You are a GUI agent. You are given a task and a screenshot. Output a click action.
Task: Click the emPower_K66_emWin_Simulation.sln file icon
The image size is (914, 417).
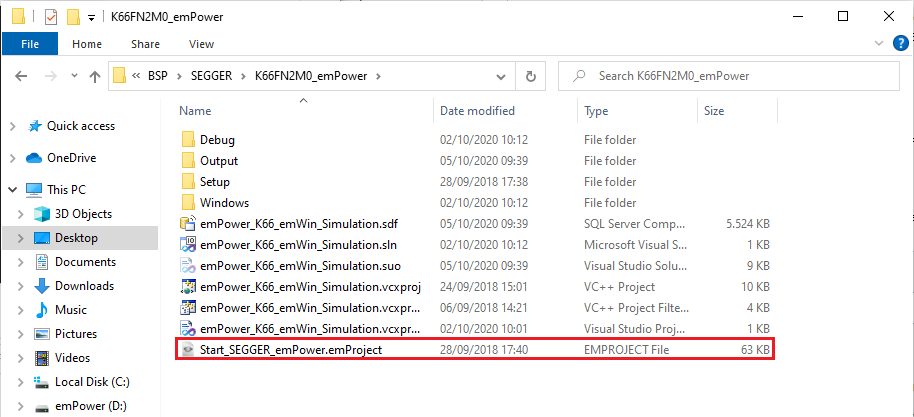[x=187, y=244]
